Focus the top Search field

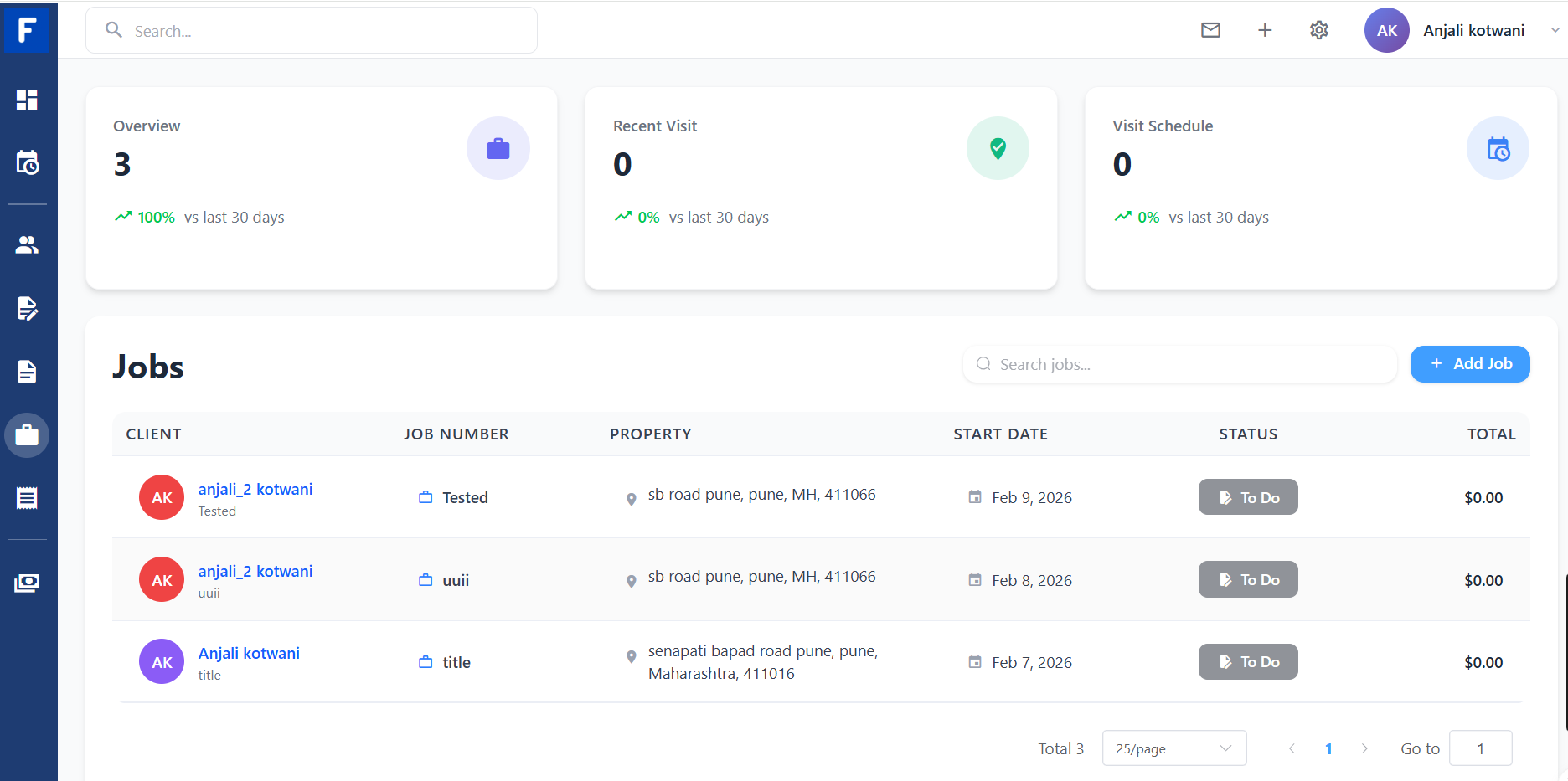pyautogui.click(x=312, y=30)
